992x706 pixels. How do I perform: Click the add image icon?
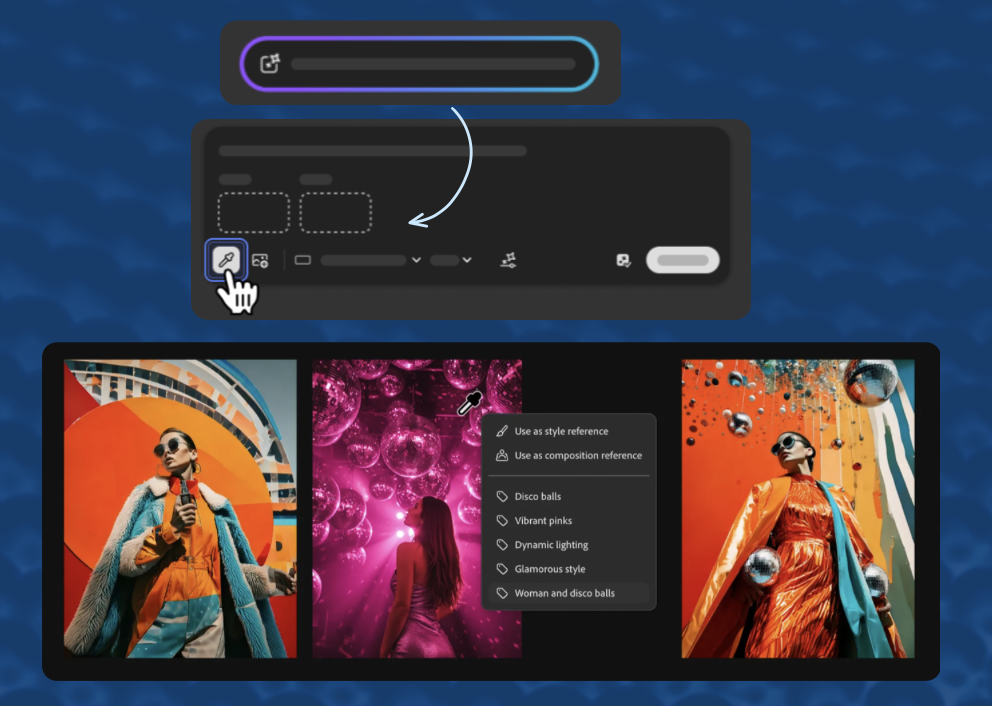point(260,260)
